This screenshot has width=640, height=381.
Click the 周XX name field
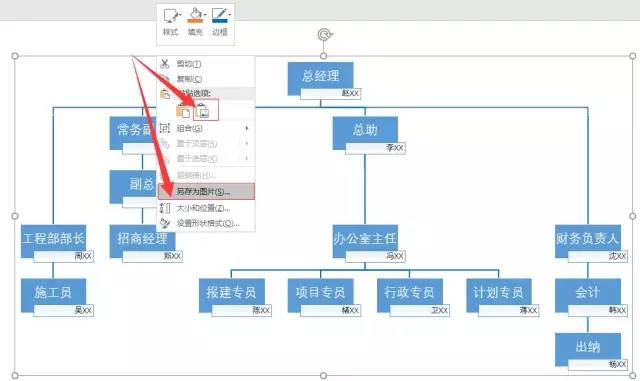[x=64, y=256]
